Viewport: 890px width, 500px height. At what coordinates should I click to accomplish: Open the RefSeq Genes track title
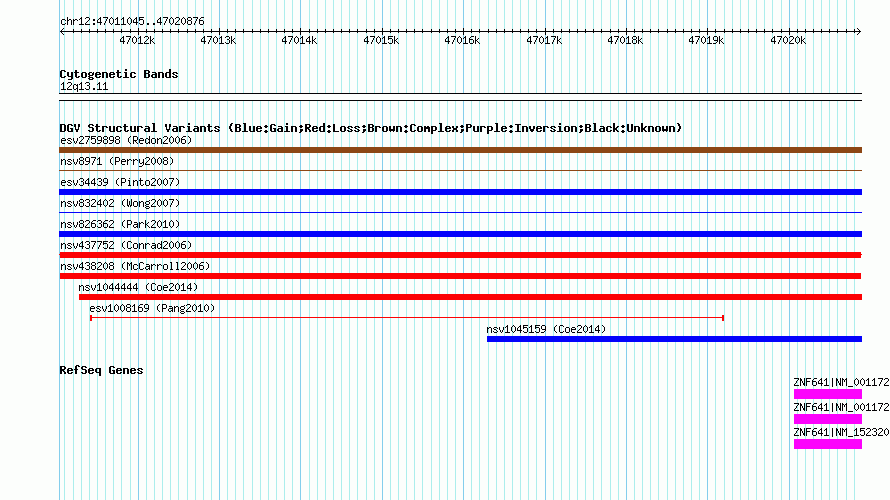coord(101,370)
